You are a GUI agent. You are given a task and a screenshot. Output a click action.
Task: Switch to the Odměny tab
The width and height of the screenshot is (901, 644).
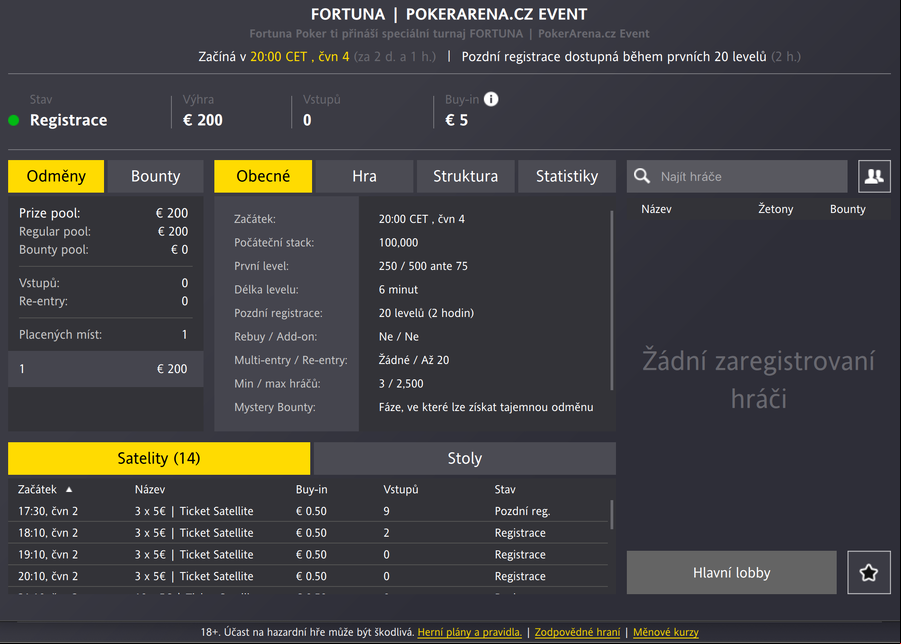[56, 176]
